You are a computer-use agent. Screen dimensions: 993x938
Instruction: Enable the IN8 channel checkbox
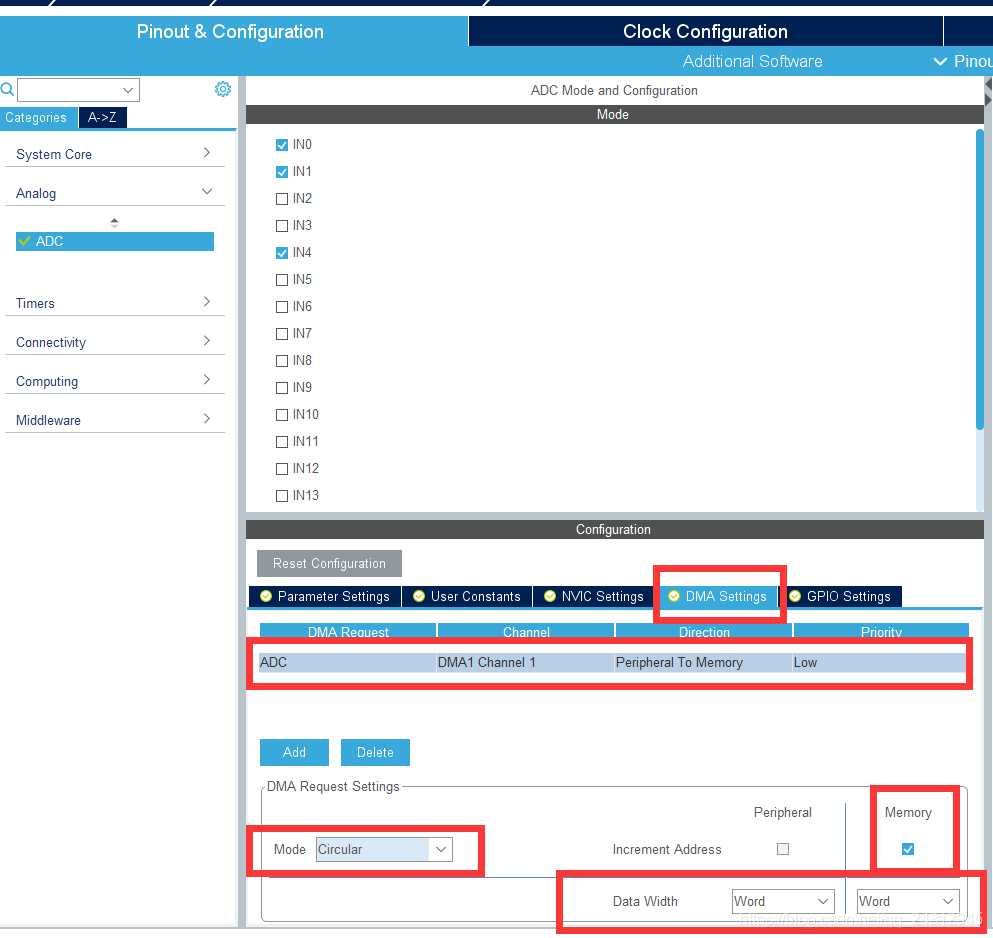[x=282, y=361]
